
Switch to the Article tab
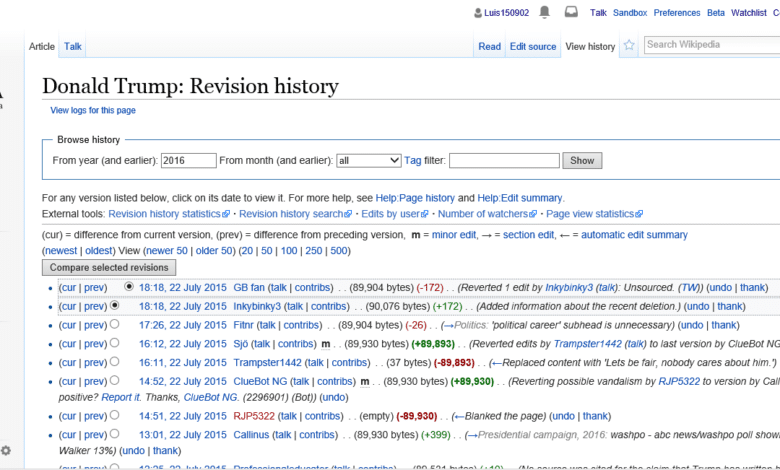42,46
